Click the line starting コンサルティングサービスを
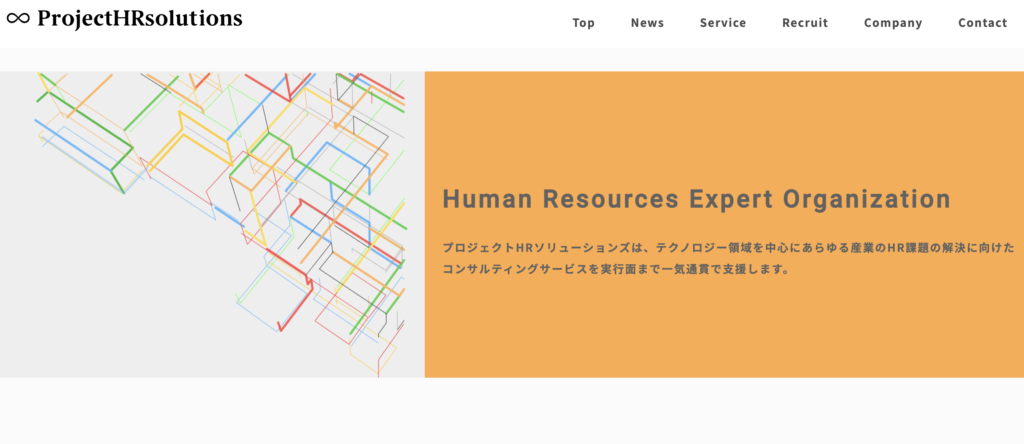Viewport: 1024px width, 444px height. [x=616, y=269]
